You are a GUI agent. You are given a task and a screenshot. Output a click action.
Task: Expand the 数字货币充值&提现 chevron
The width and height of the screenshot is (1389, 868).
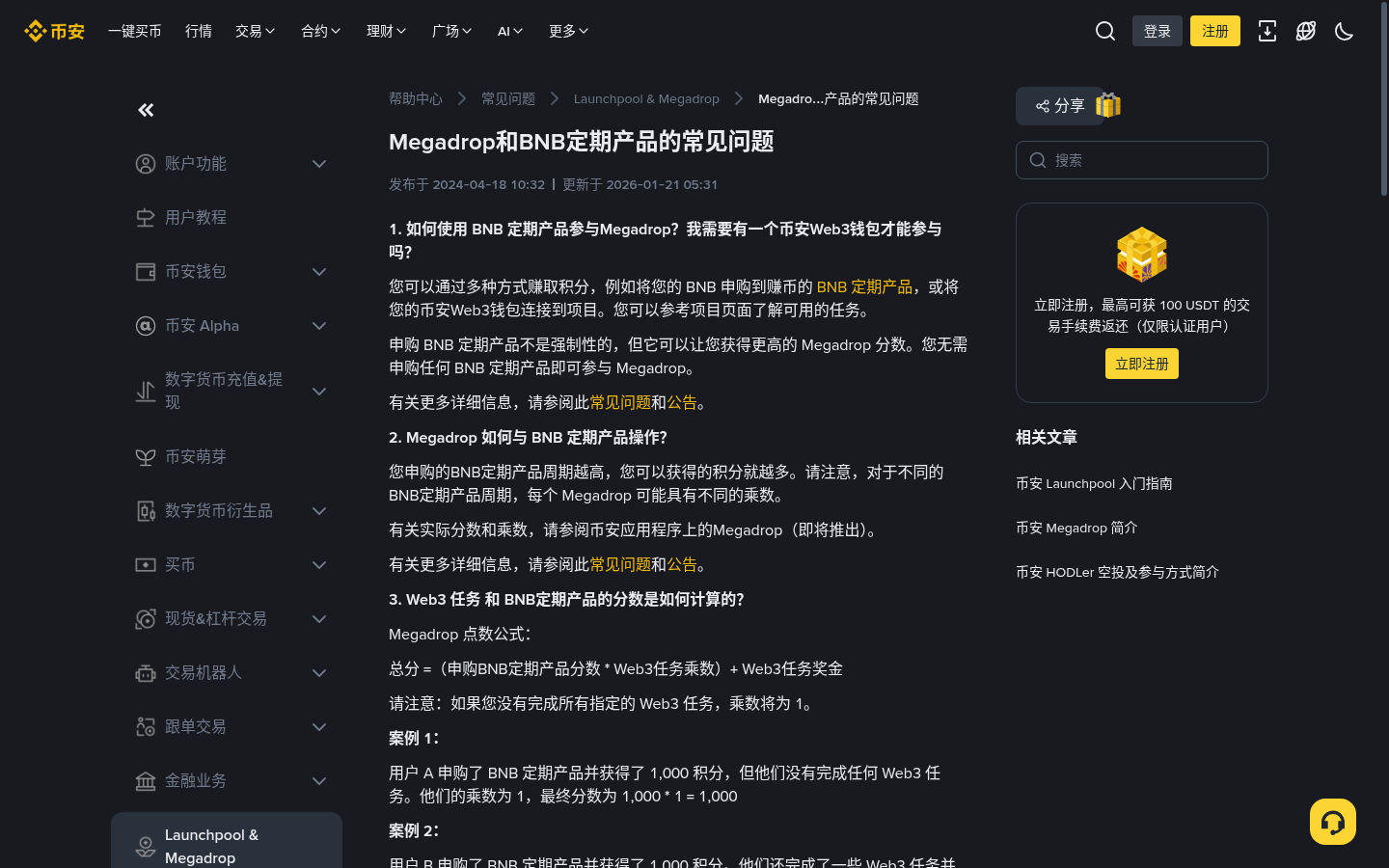(x=319, y=392)
